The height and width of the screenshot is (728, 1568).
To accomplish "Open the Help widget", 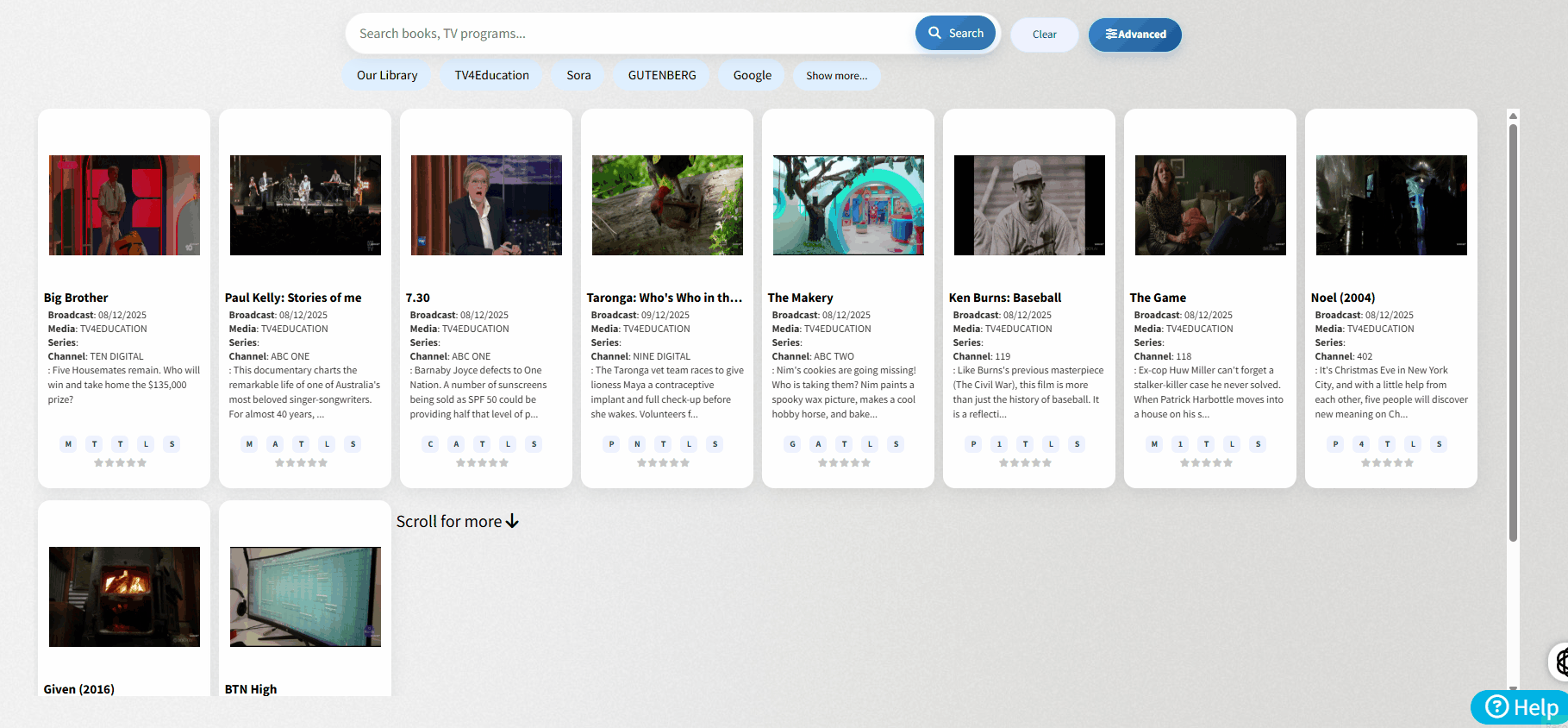I will (1521, 707).
